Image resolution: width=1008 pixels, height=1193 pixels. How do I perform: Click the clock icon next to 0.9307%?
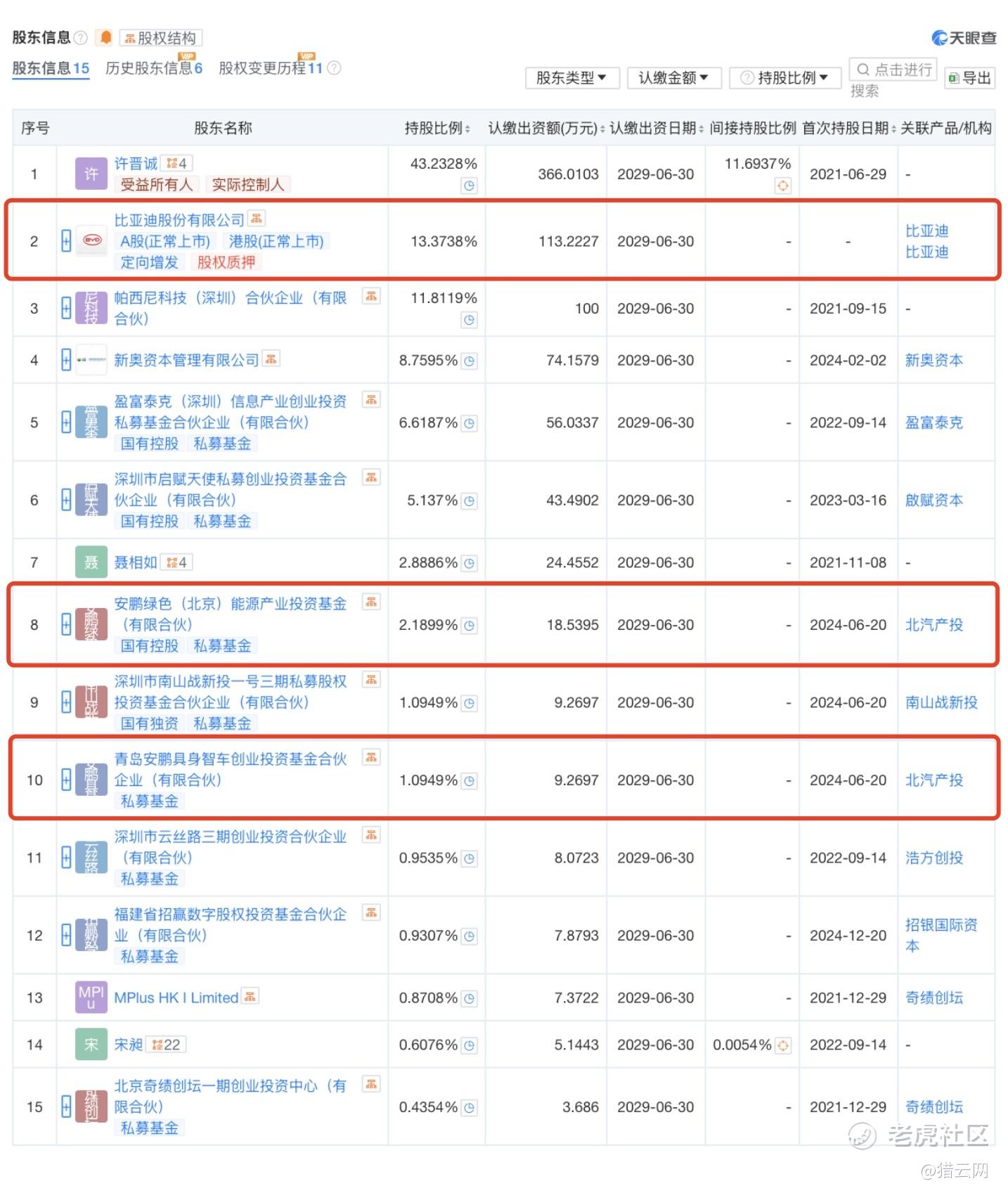pos(470,936)
